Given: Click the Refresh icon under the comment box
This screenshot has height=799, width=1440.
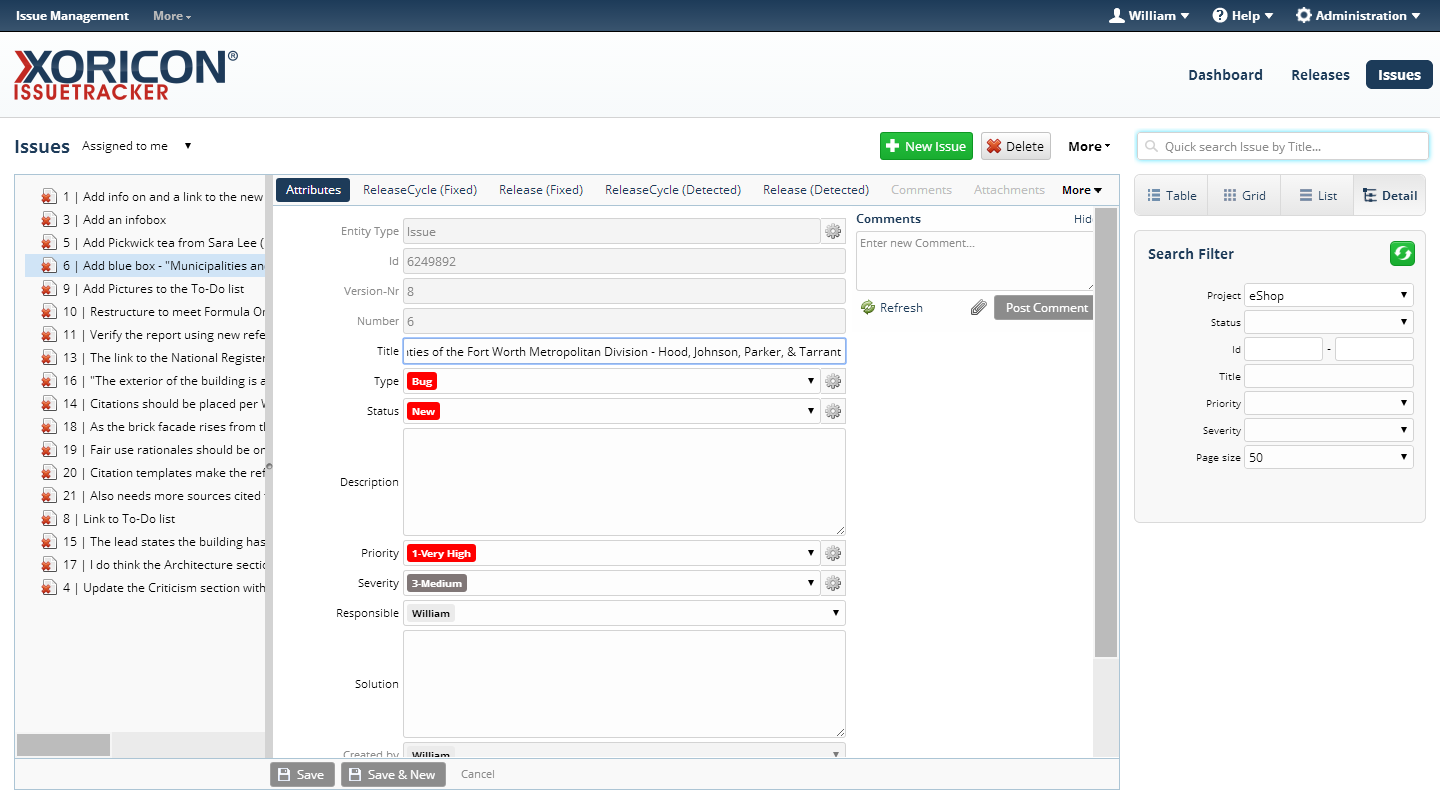Looking at the screenshot, I should pyautogui.click(x=868, y=308).
